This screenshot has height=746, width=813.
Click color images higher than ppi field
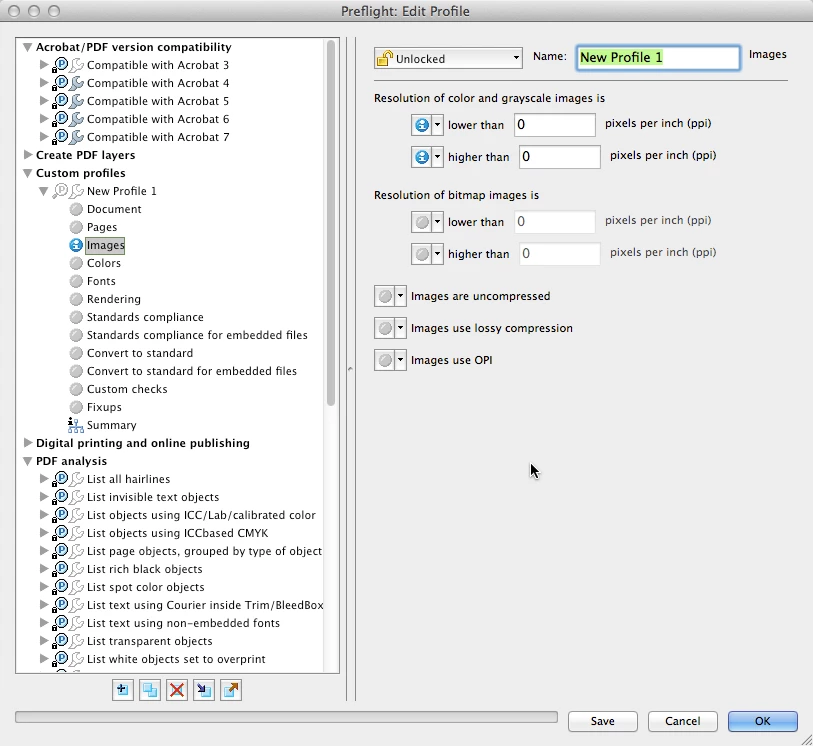560,157
